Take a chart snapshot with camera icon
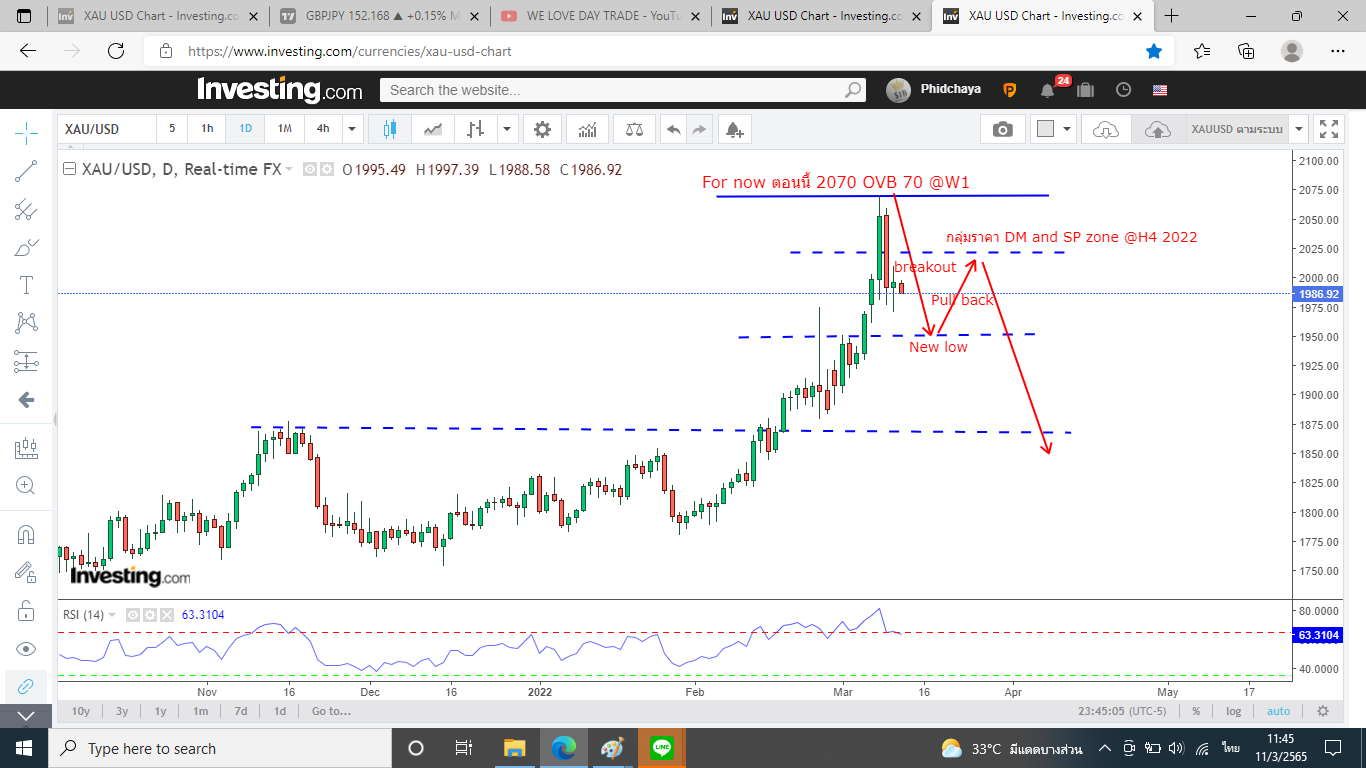 (1002, 129)
